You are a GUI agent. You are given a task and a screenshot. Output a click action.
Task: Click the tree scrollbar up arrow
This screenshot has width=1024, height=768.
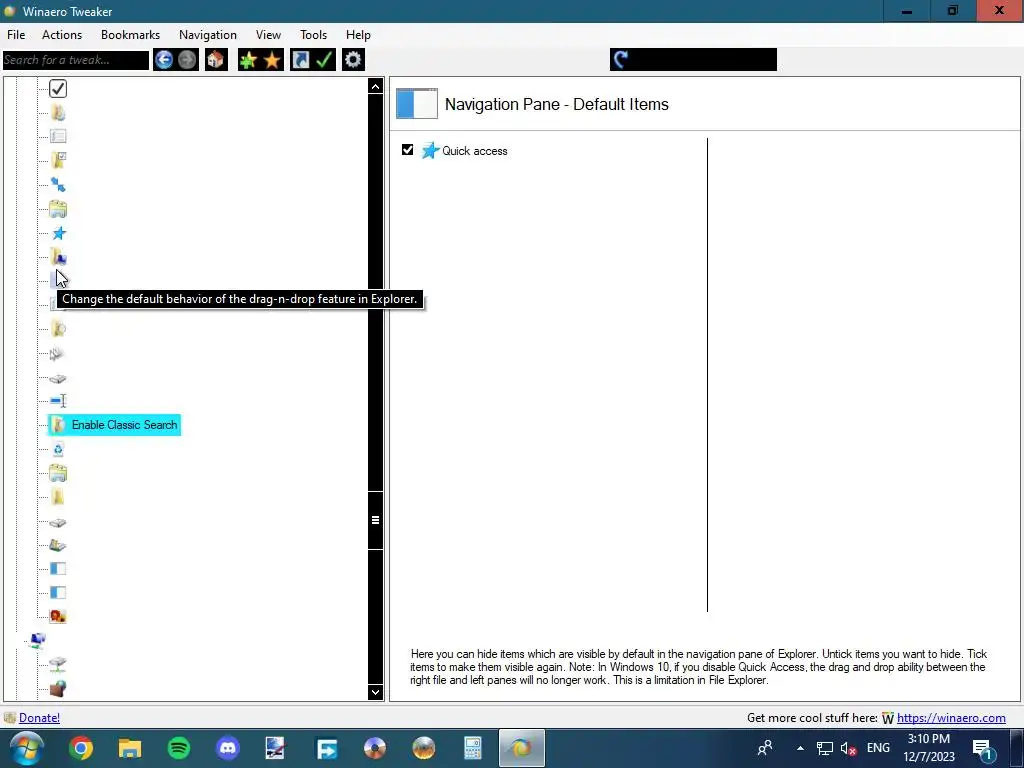376,86
